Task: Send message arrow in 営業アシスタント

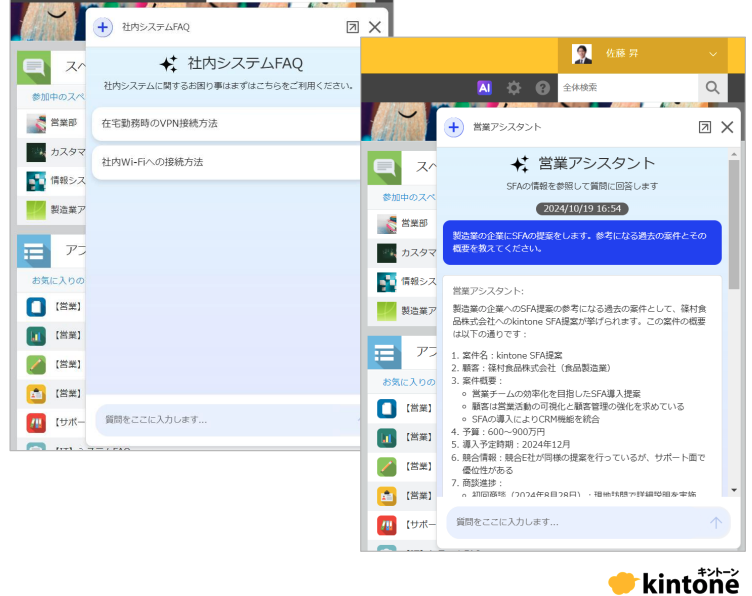Action: tap(716, 523)
